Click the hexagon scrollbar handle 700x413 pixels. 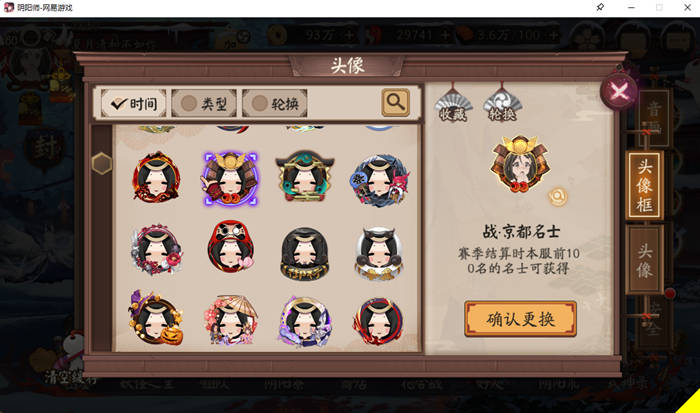click(102, 163)
